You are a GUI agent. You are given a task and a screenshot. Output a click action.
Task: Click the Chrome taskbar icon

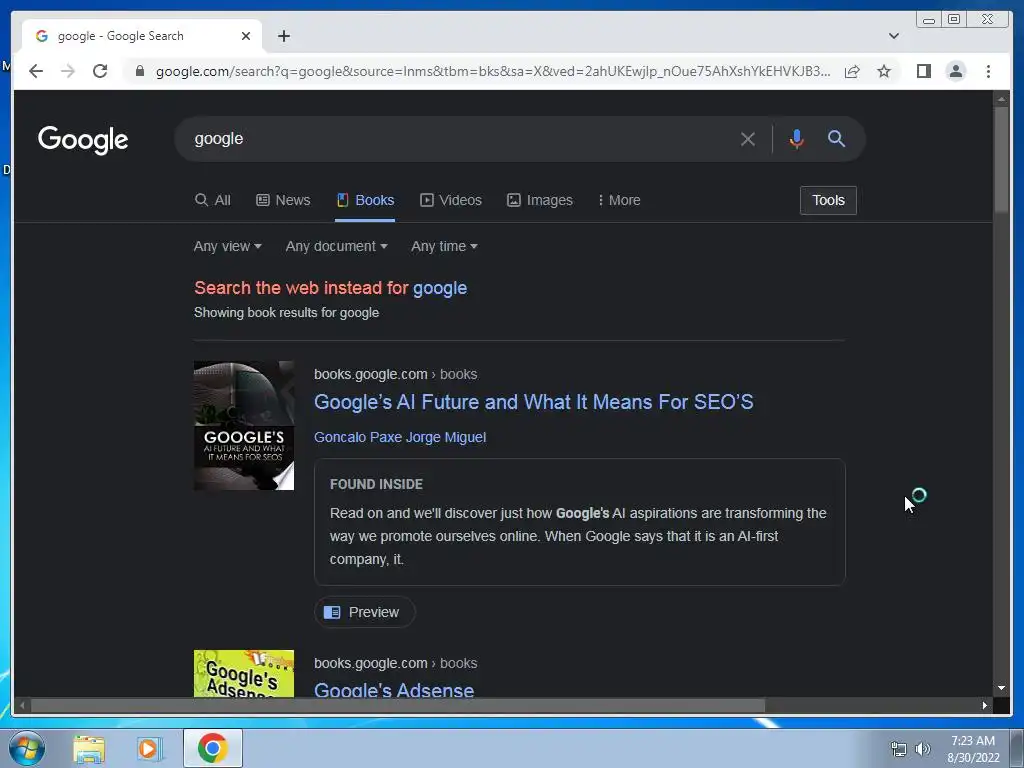213,748
